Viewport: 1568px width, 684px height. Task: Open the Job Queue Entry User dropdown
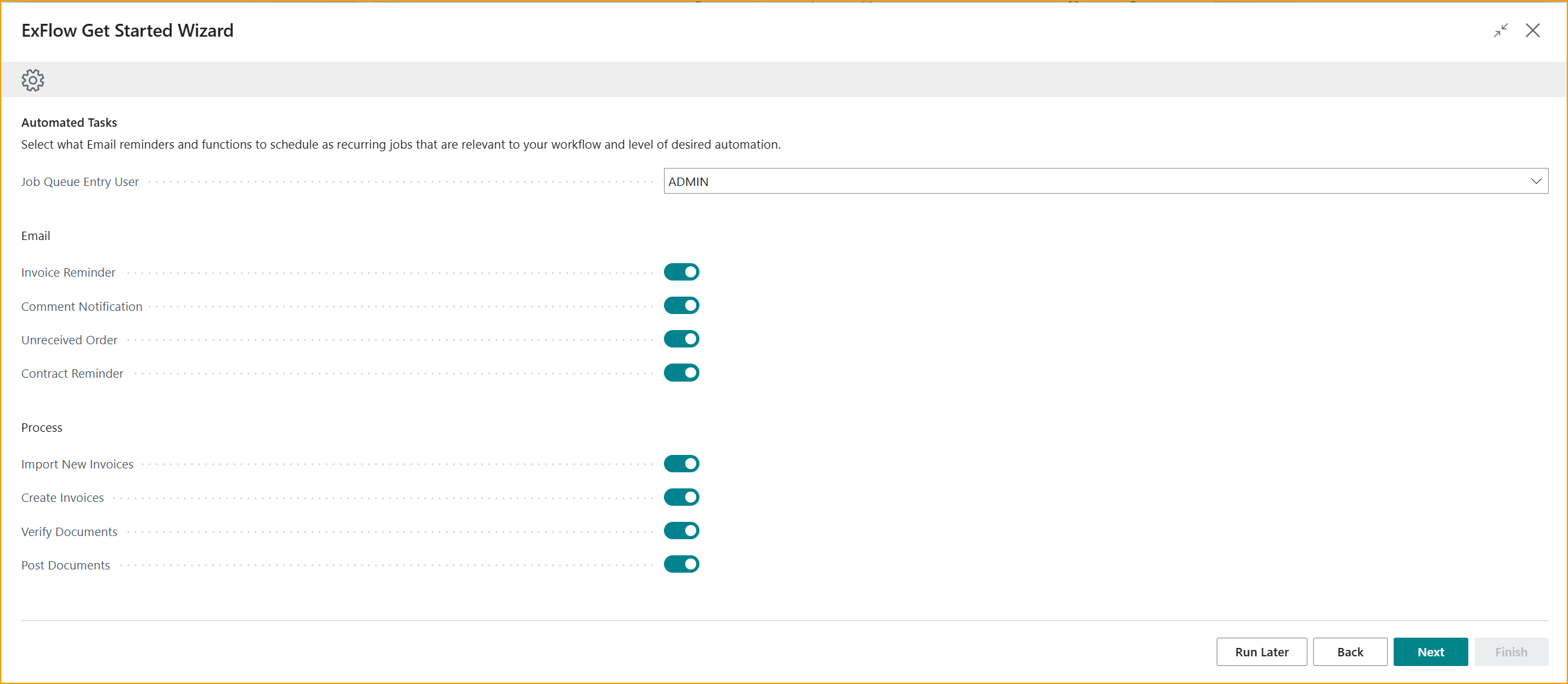coord(1536,181)
